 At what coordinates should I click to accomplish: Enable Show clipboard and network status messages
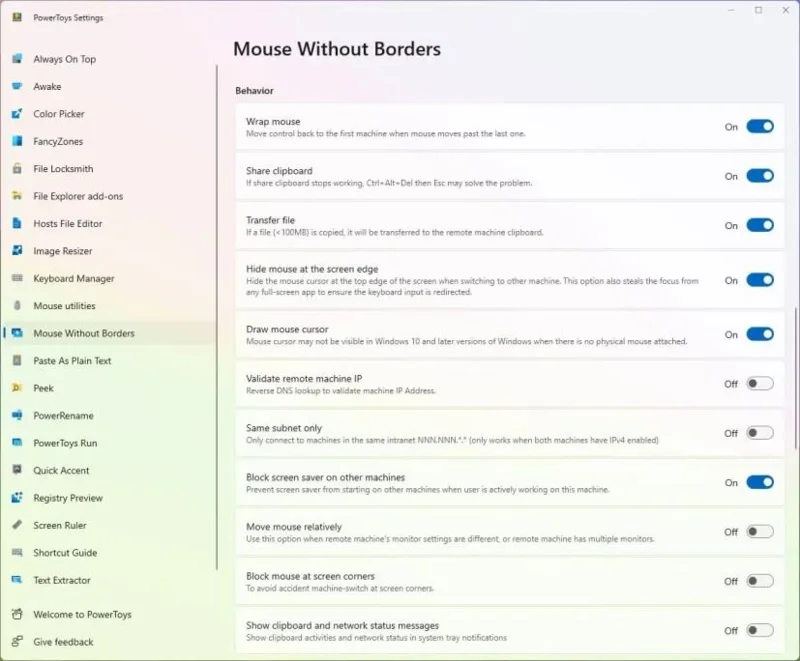(x=760, y=630)
